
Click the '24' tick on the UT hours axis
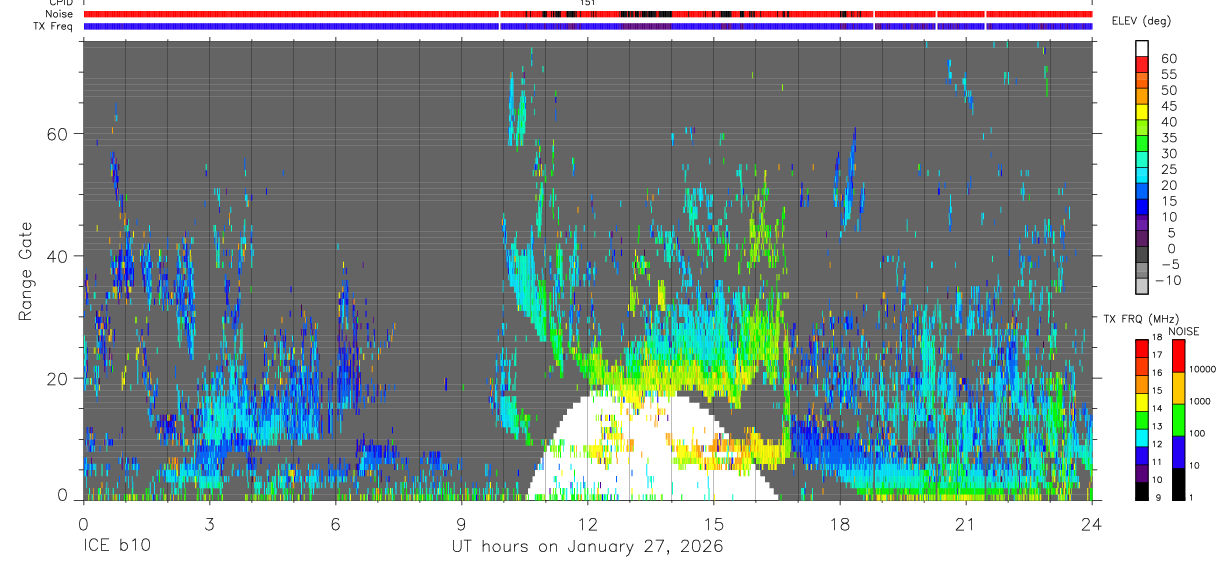(1091, 524)
